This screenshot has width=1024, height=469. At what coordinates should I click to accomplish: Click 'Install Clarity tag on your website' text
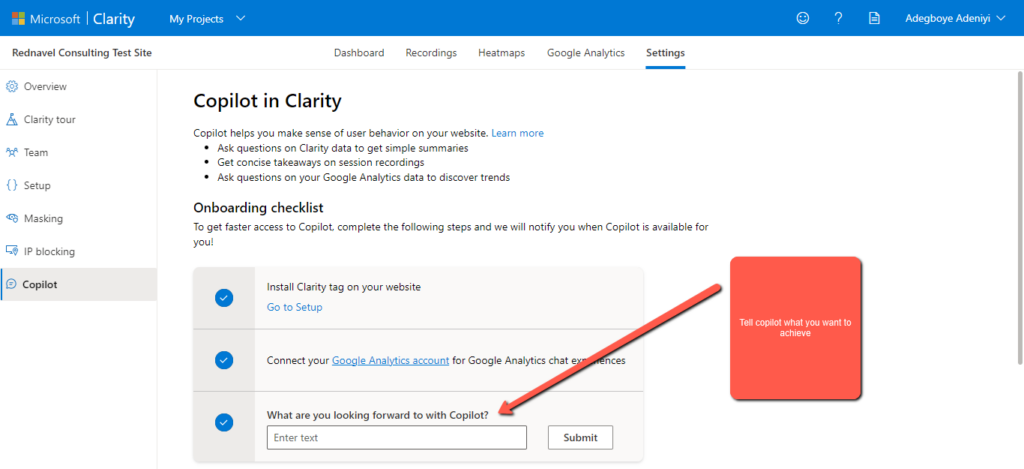344,287
